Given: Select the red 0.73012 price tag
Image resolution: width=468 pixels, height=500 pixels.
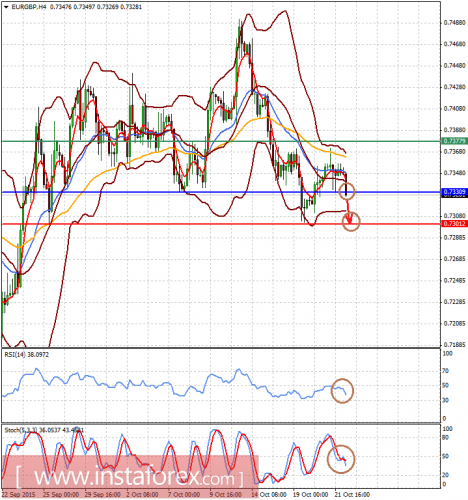Looking at the screenshot, I should [454, 224].
